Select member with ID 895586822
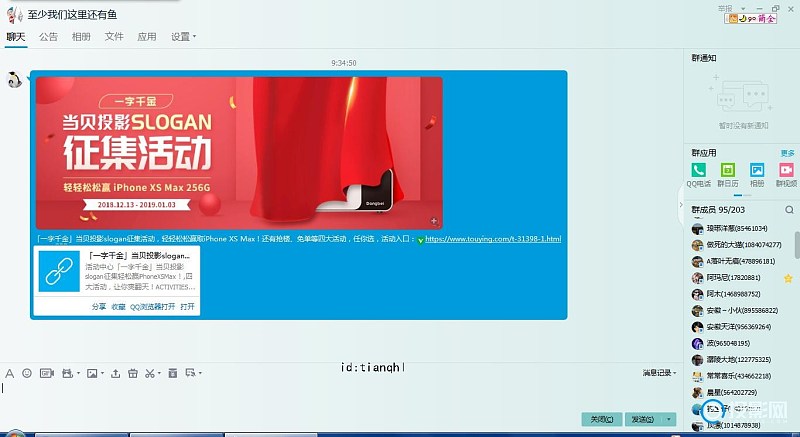The height and width of the screenshot is (437, 800). tap(735, 311)
